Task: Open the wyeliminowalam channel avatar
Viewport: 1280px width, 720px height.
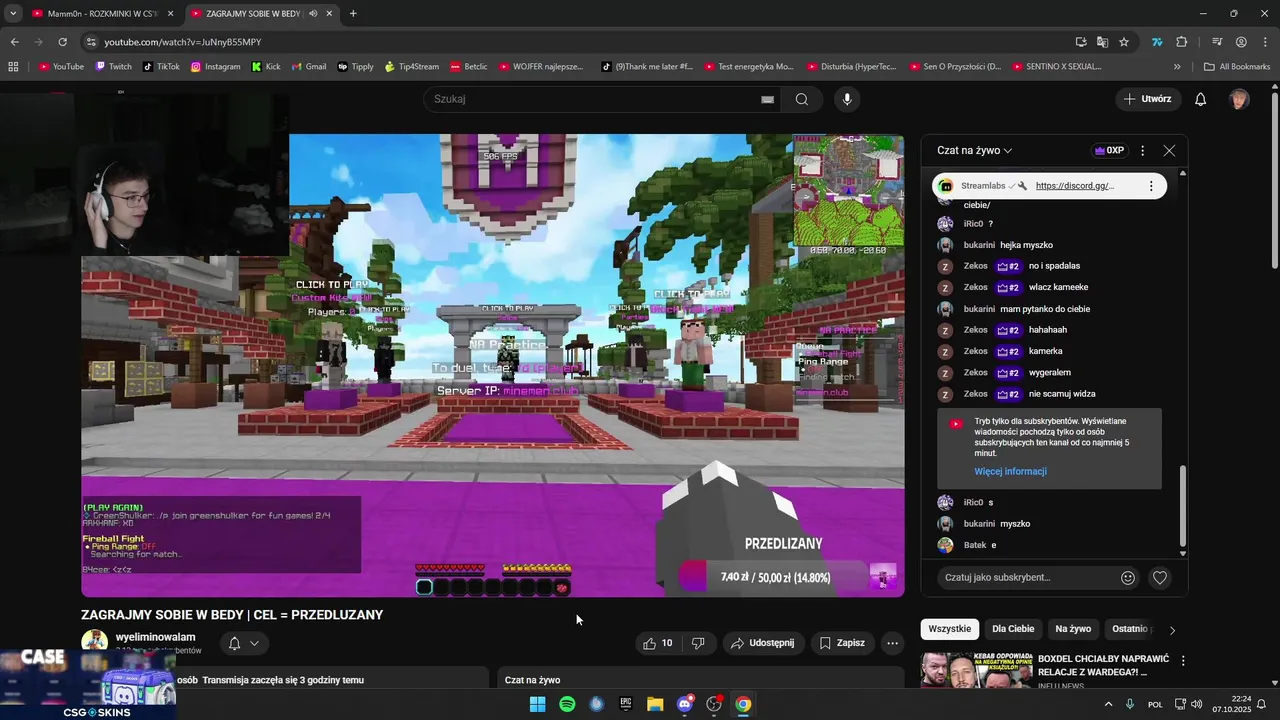Action: coord(95,643)
